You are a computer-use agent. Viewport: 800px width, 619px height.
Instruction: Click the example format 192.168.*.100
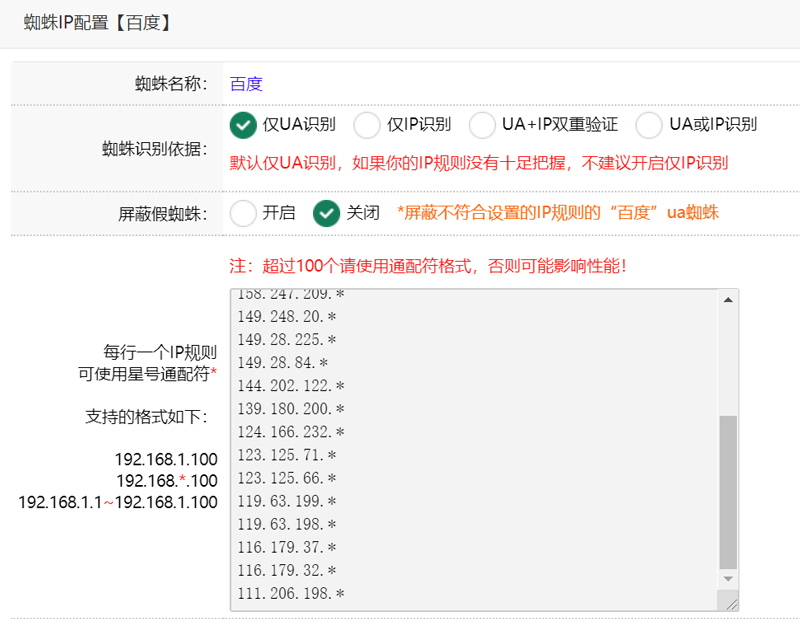pyautogui.click(x=167, y=481)
